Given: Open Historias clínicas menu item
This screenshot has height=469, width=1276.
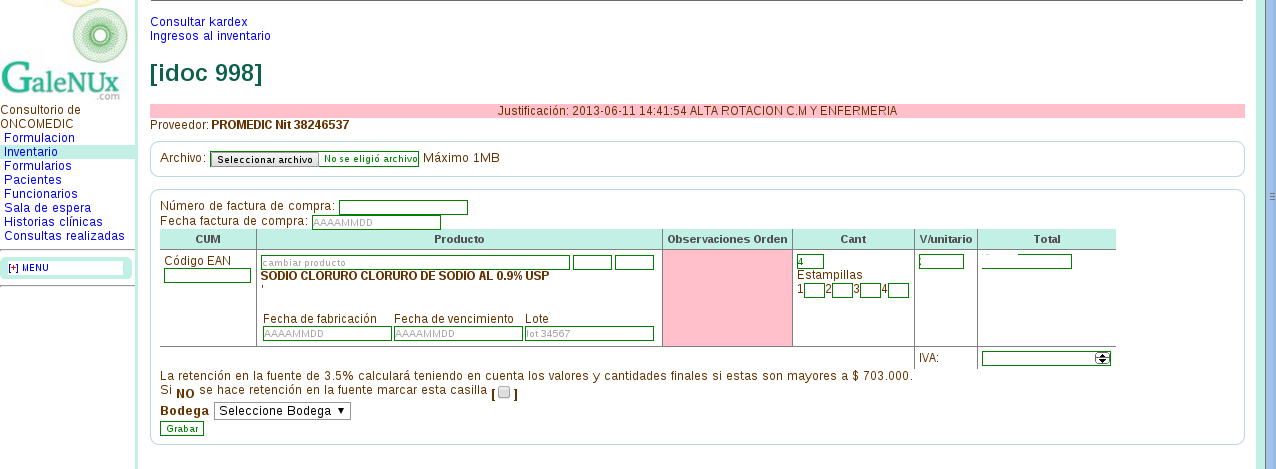Looking at the screenshot, I should [53, 222].
